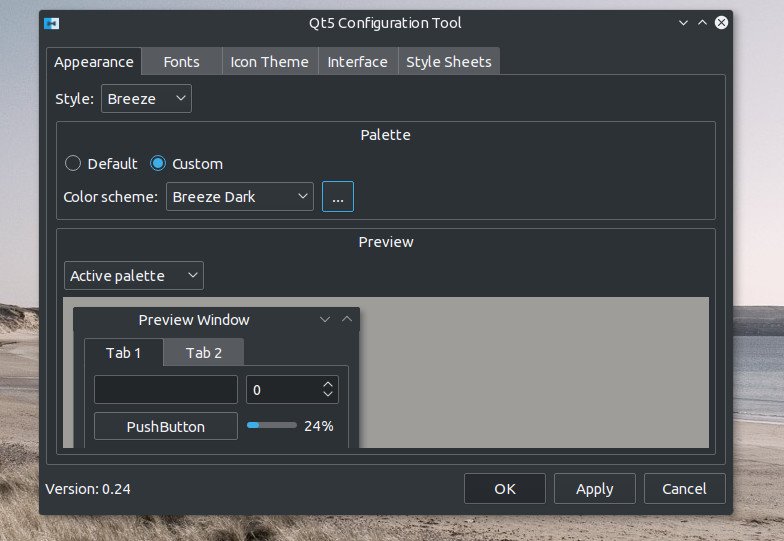
Task: Minimize the Qt5 Configuration Tool window
Action: [683, 22]
